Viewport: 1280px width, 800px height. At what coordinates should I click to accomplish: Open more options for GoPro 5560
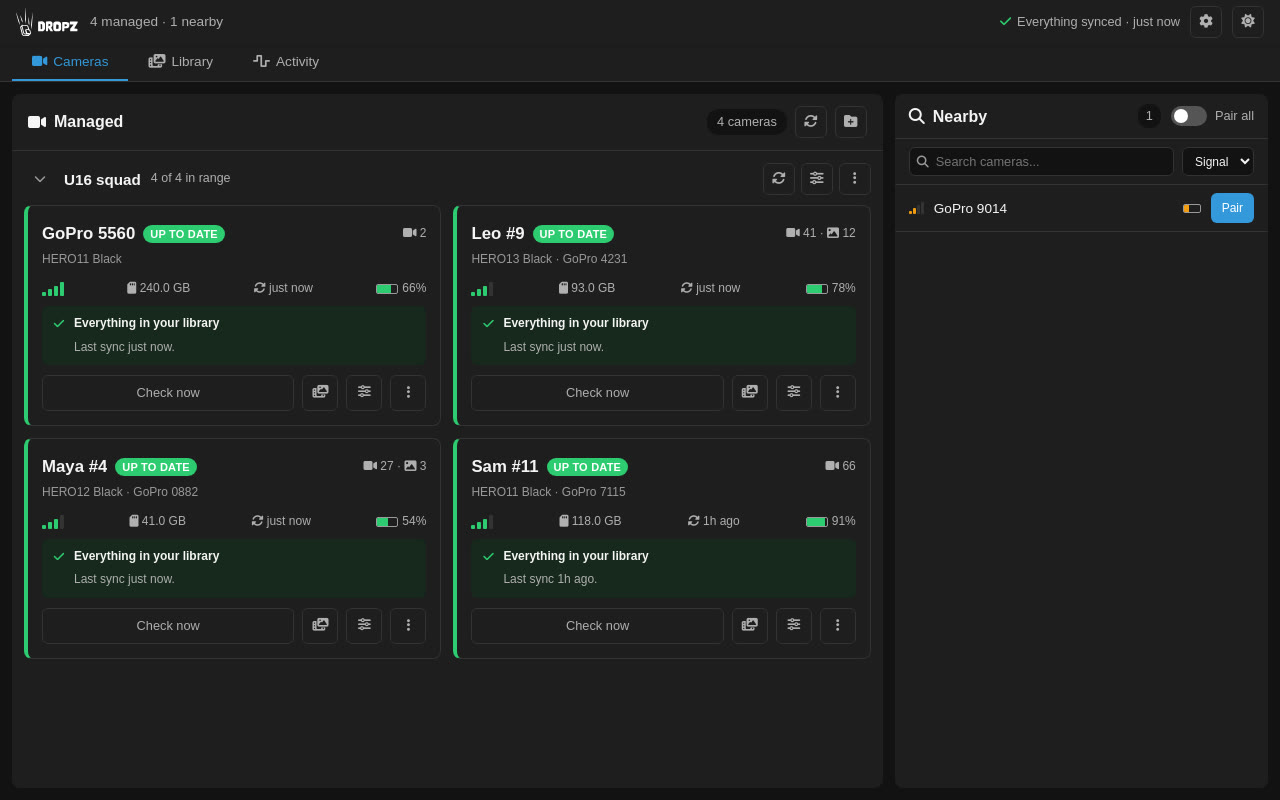pos(408,393)
